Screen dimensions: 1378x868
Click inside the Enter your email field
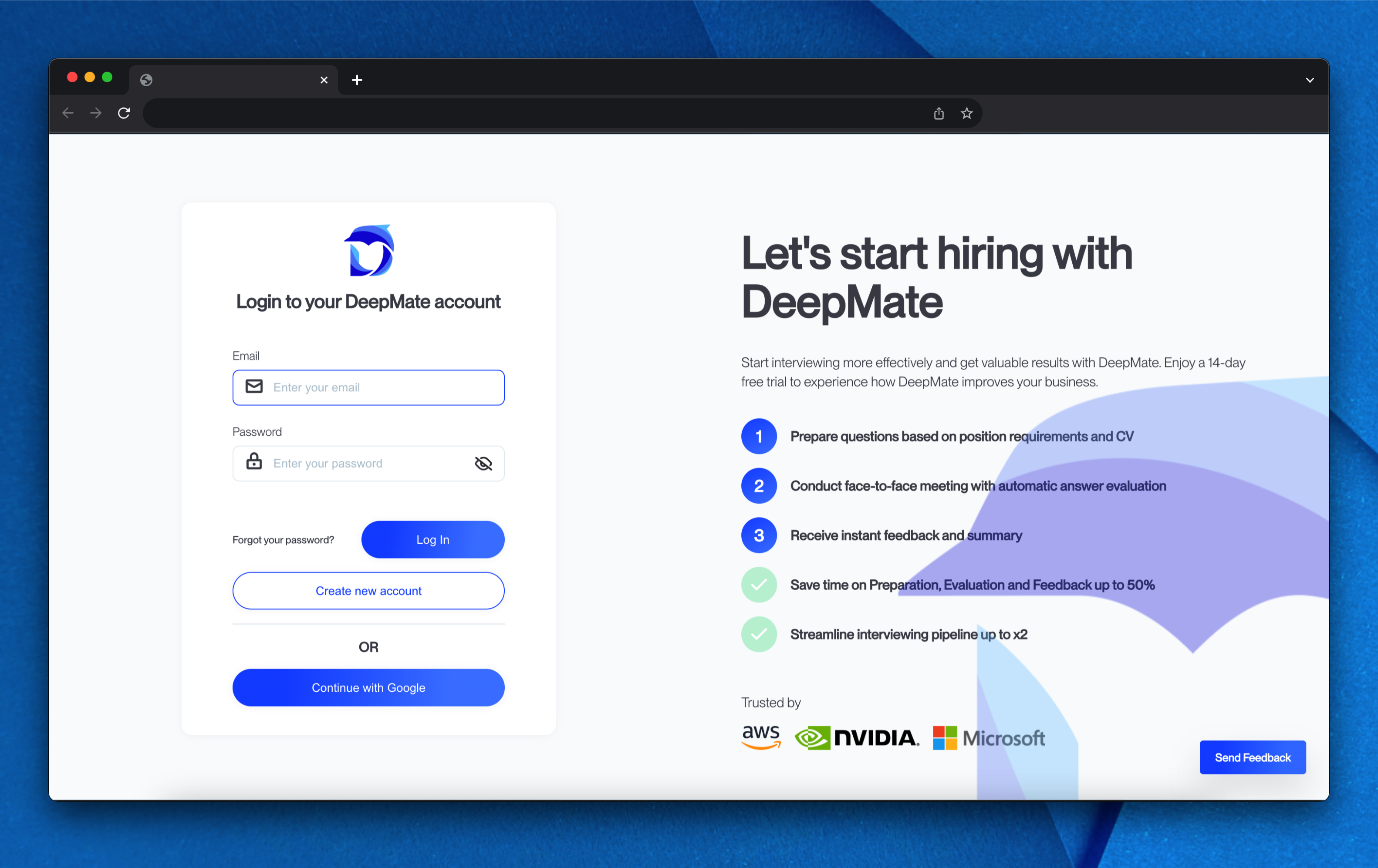378,387
